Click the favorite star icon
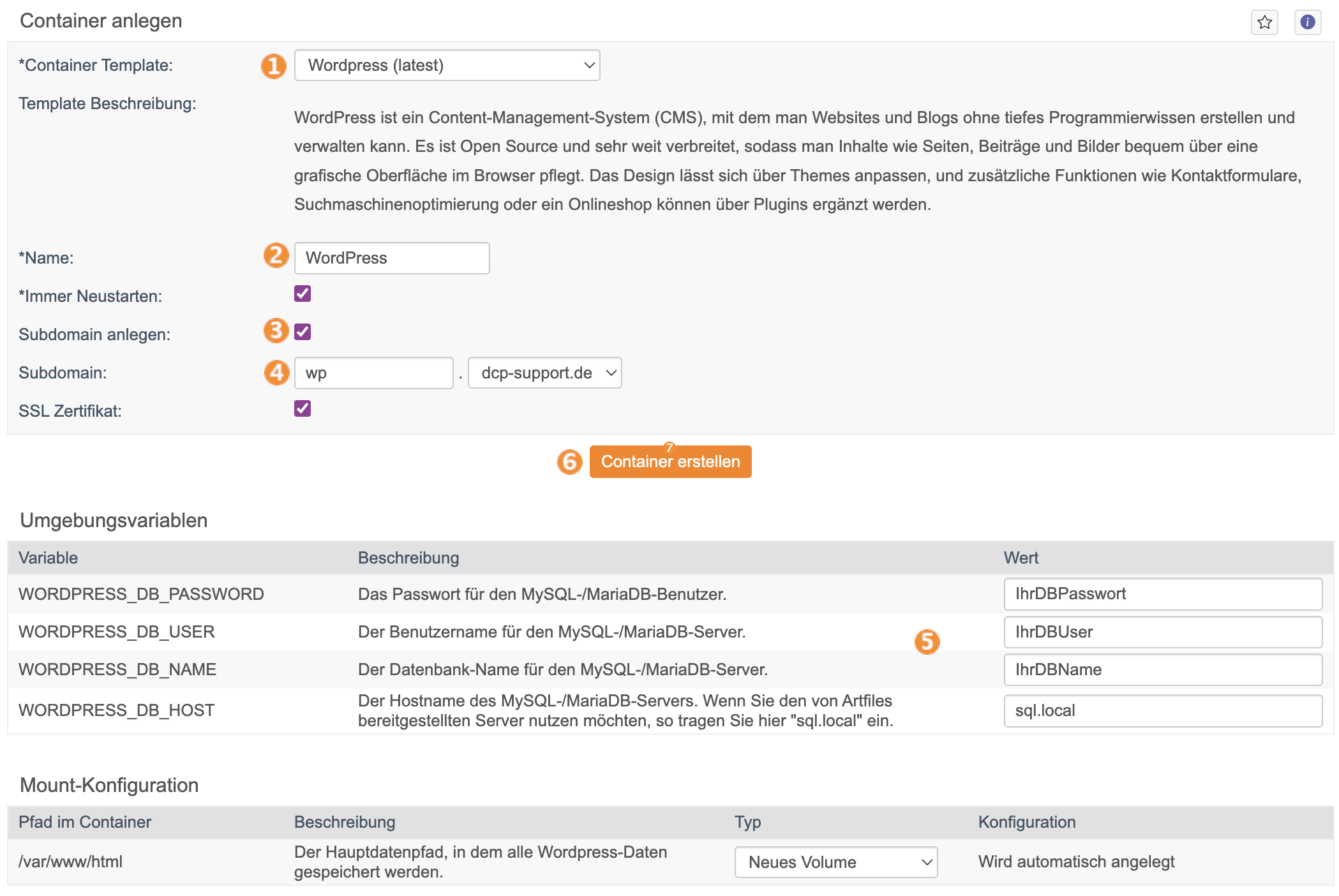 [x=1264, y=23]
